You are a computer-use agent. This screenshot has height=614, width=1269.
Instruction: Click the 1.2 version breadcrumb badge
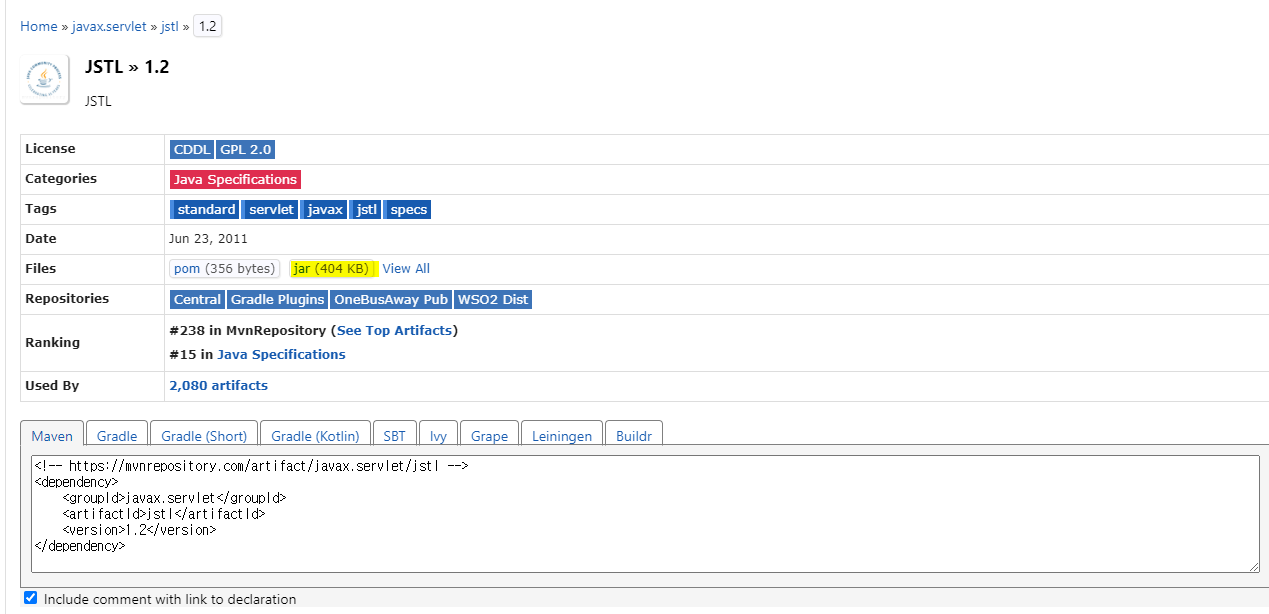208,26
